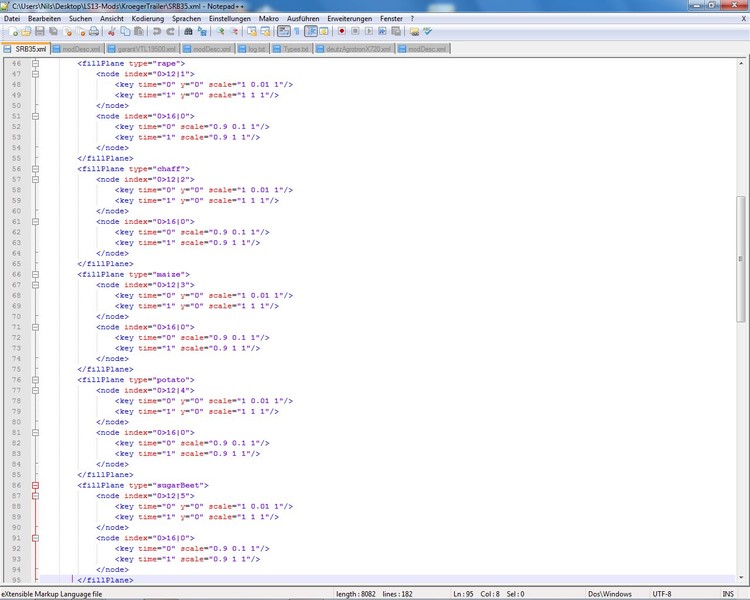Click the folder icon before spell-check
Screen dimensions: 750x600
414,32
